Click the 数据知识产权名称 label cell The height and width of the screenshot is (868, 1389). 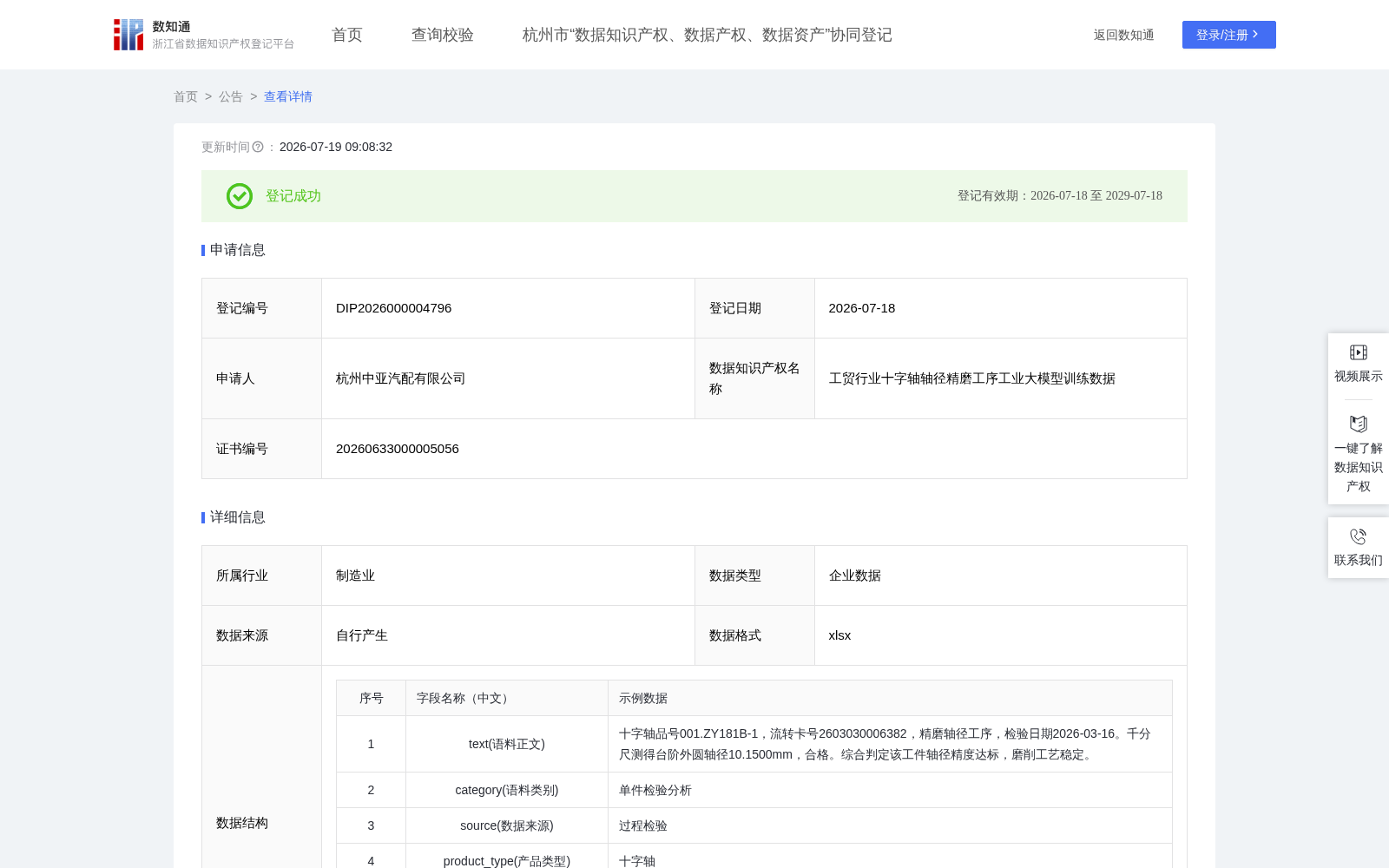pyautogui.click(x=754, y=378)
